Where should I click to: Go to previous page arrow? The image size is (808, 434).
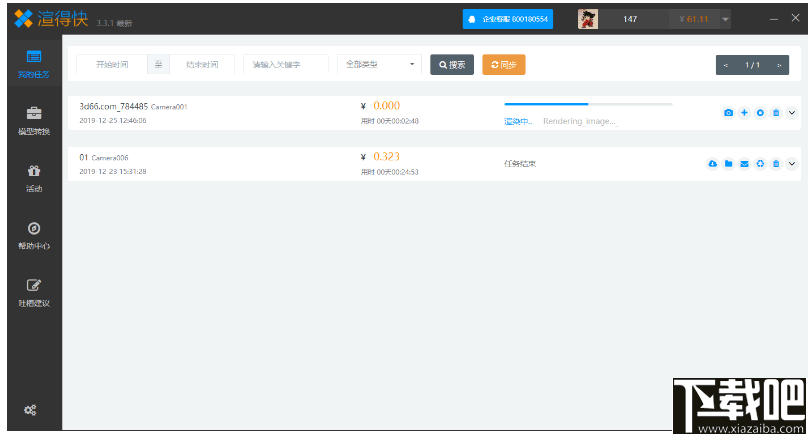(x=726, y=65)
